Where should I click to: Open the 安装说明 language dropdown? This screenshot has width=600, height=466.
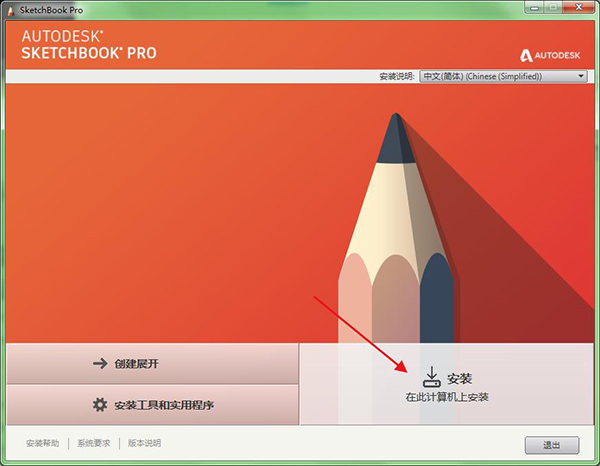point(503,76)
